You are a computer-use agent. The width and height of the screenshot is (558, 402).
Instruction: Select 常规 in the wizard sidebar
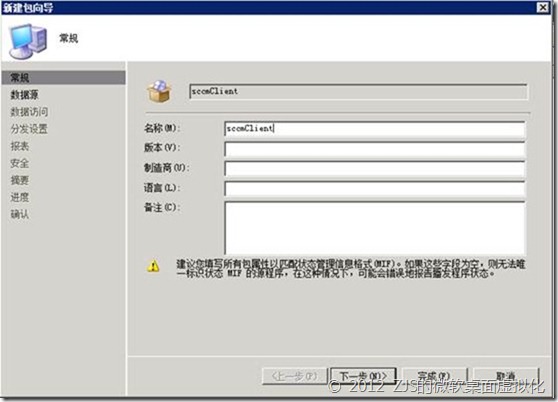63,78
